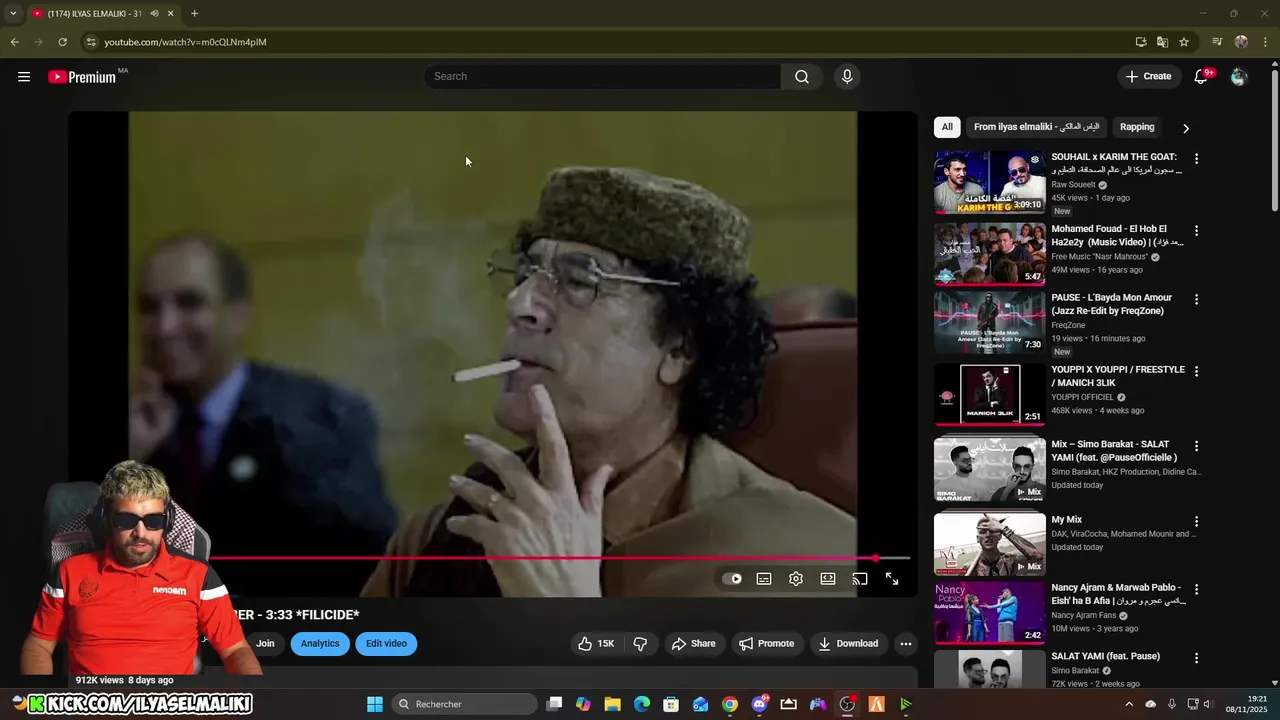Screen dimensions: 1280x720
Task: Open the tab search dropdown arrow
Action: tap(13, 14)
